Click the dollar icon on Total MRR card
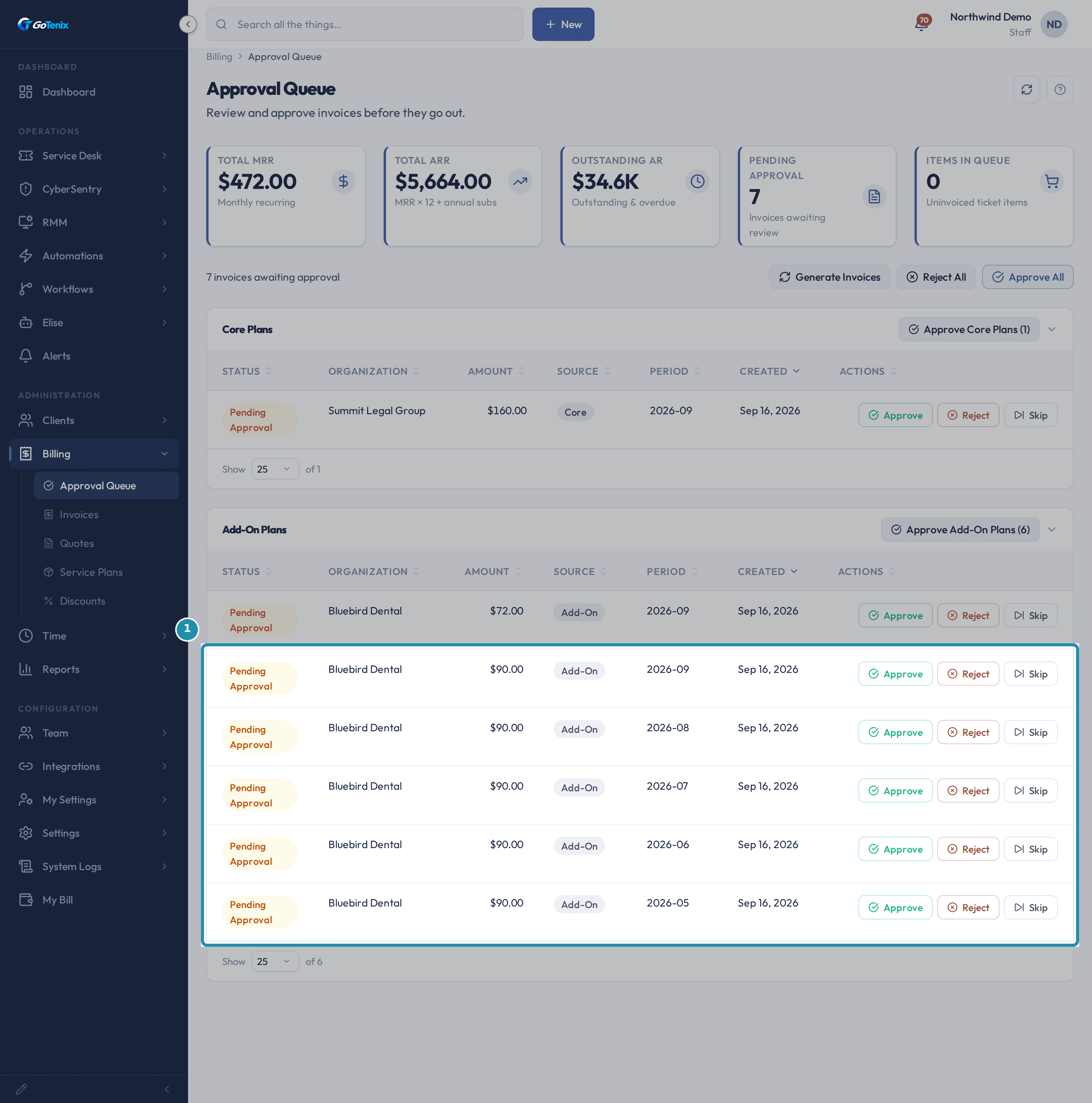 point(343,182)
